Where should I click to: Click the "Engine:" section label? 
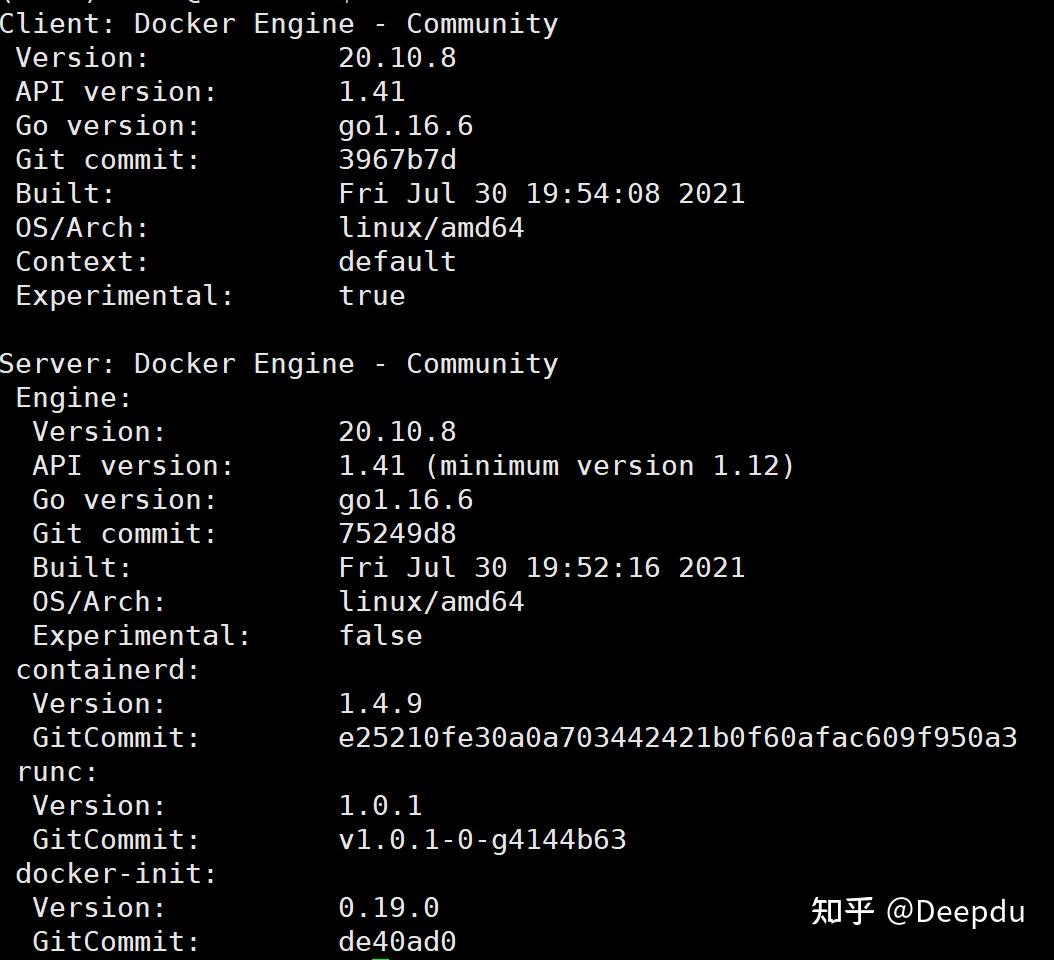click(74, 398)
